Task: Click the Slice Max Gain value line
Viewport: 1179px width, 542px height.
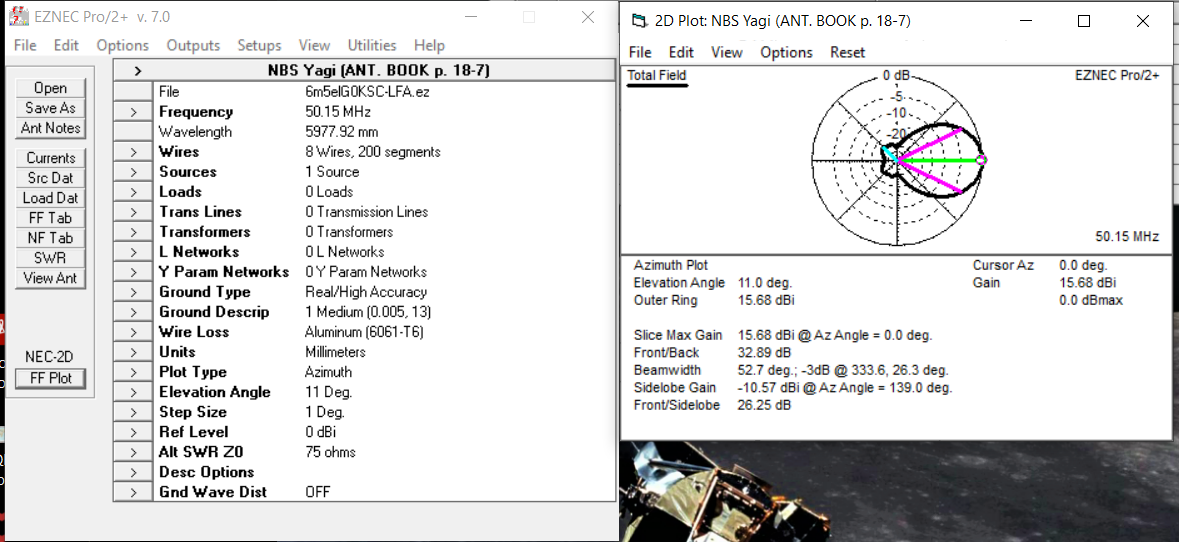Action: coord(835,335)
